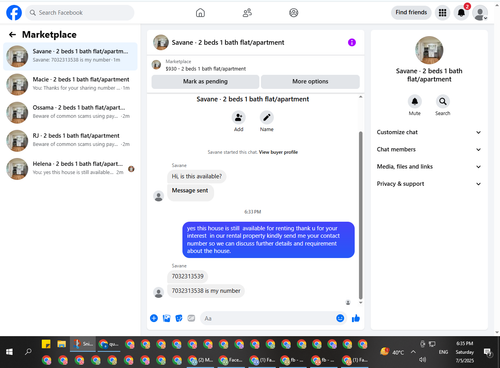Open the Friends icon in top navigation
The image size is (500, 368).
pos(247,13)
